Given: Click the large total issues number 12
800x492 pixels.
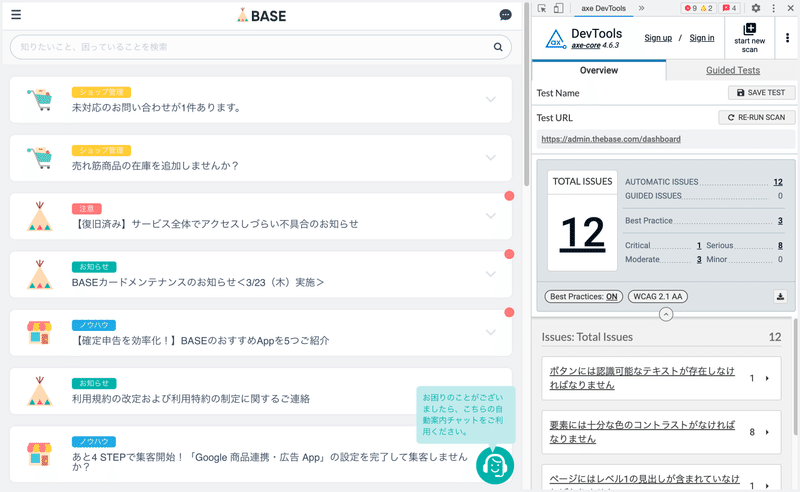Looking at the screenshot, I should point(582,233).
